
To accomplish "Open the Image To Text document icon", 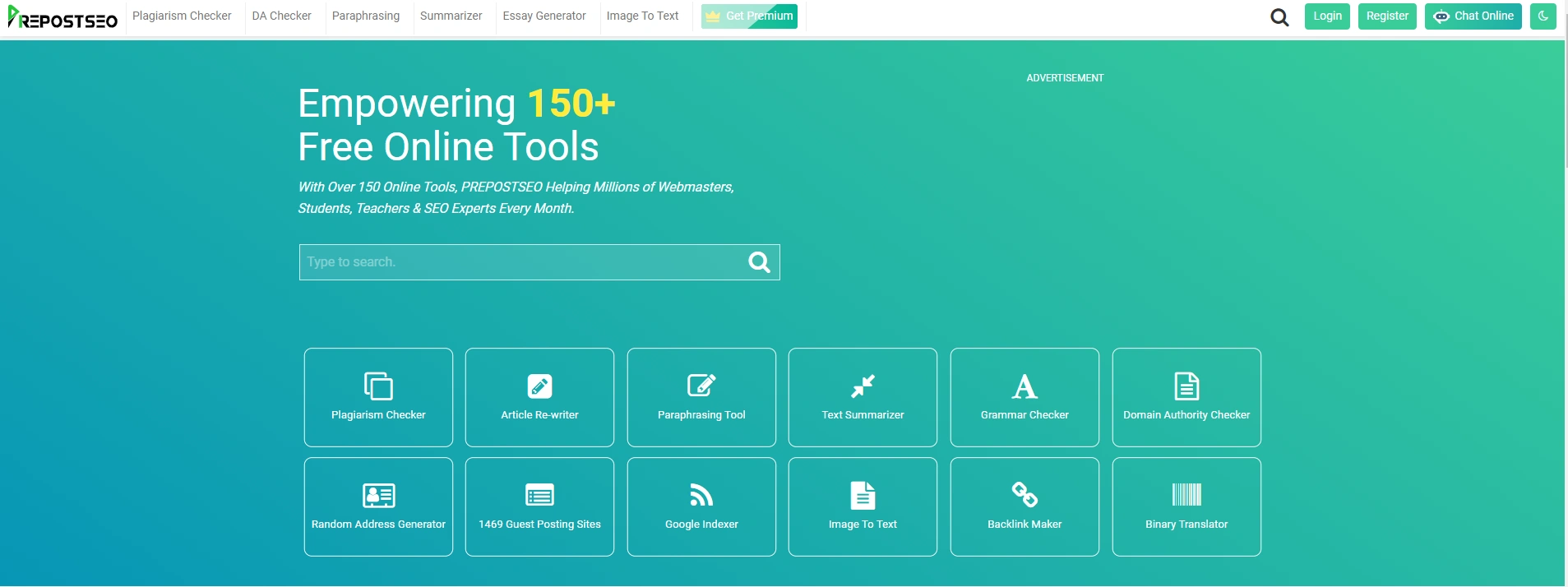I will pyautogui.click(x=863, y=495).
